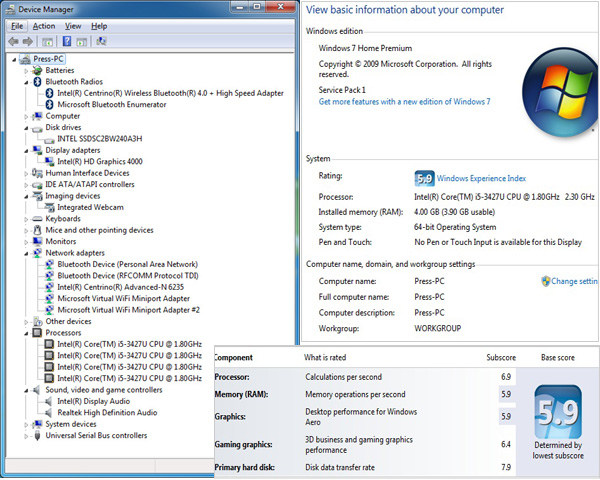The height and width of the screenshot is (480, 600).
Task: Minimize the Device Manager window
Action: [x=240, y=7]
